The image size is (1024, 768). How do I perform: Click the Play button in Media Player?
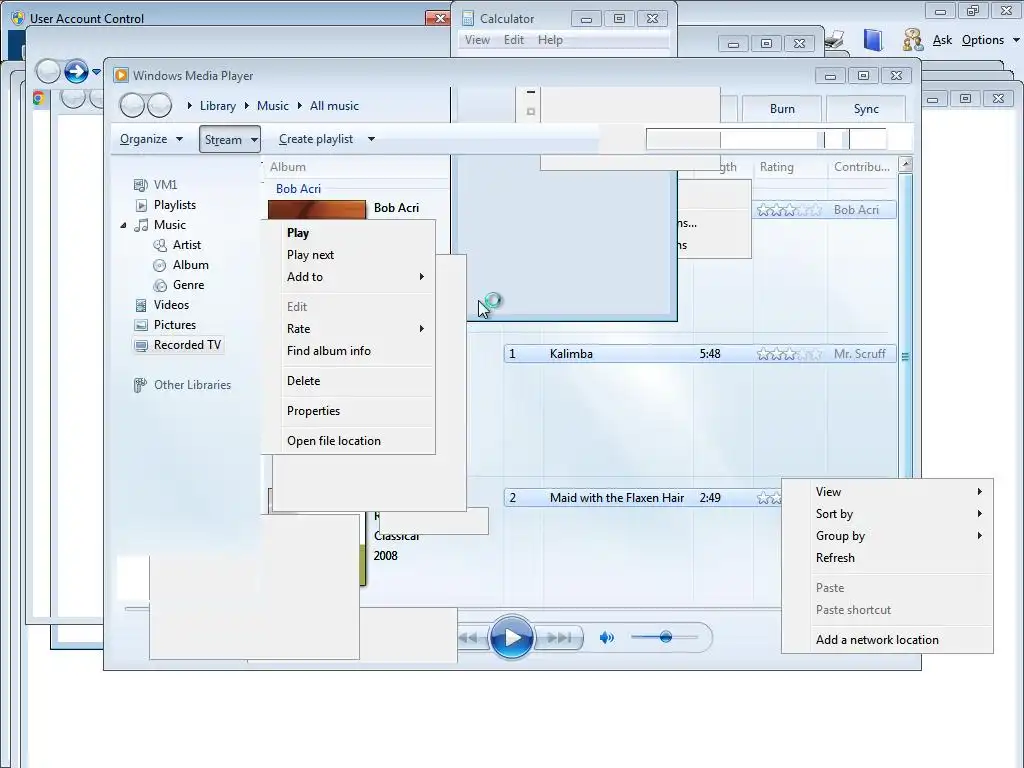[x=511, y=637]
